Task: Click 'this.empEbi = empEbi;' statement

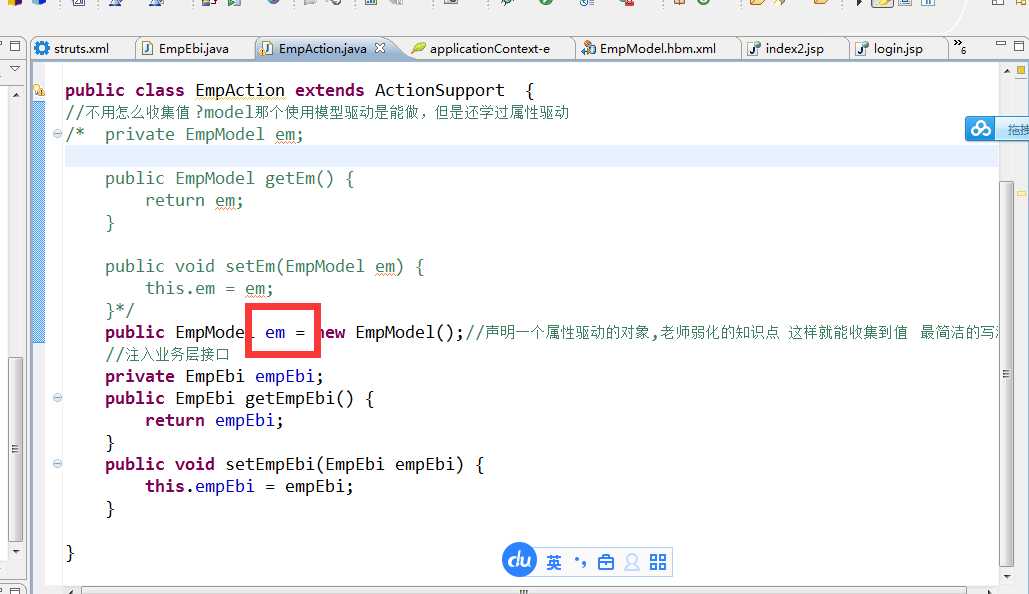Action: [x=249, y=486]
